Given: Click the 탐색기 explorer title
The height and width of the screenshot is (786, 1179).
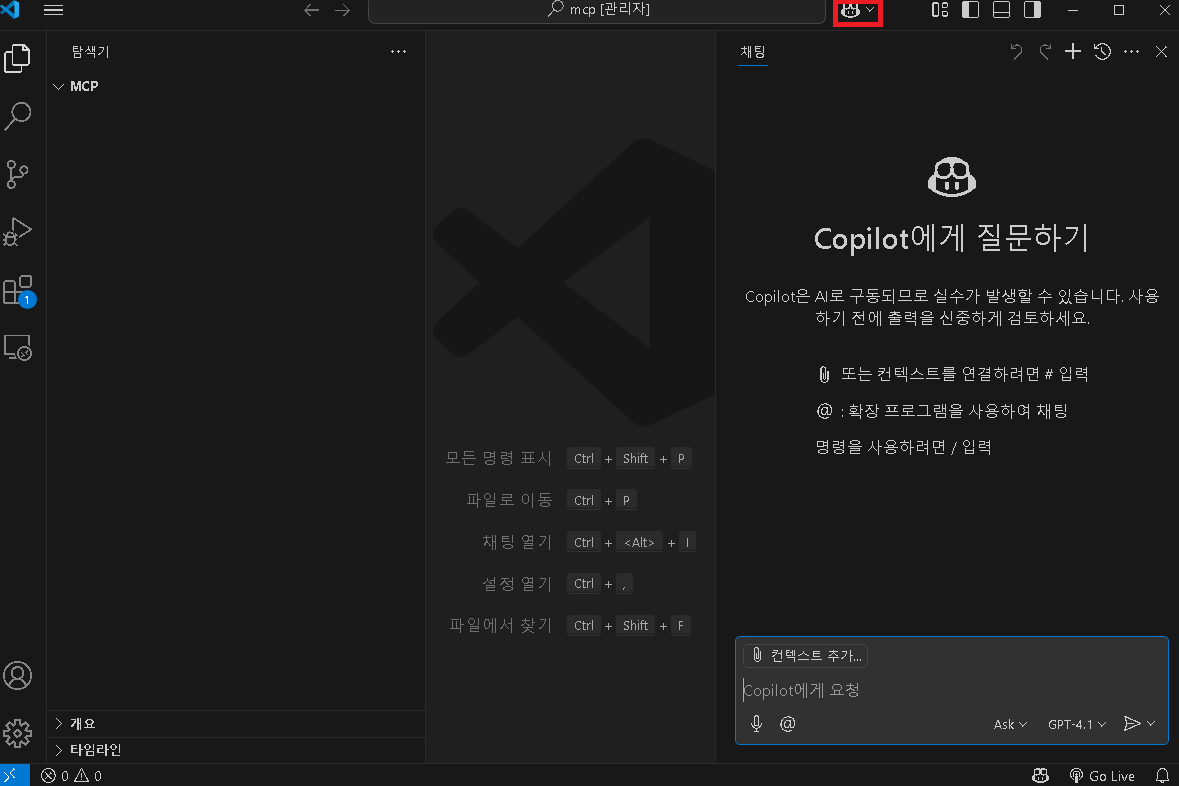Looking at the screenshot, I should pos(91,52).
